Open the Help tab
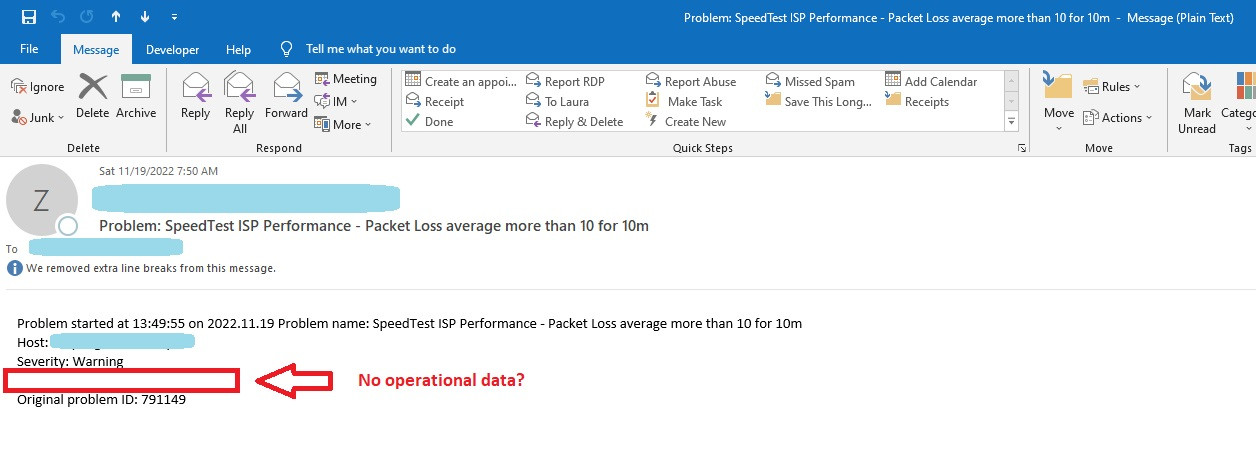This screenshot has width=1256, height=476. [x=238, y=49]
